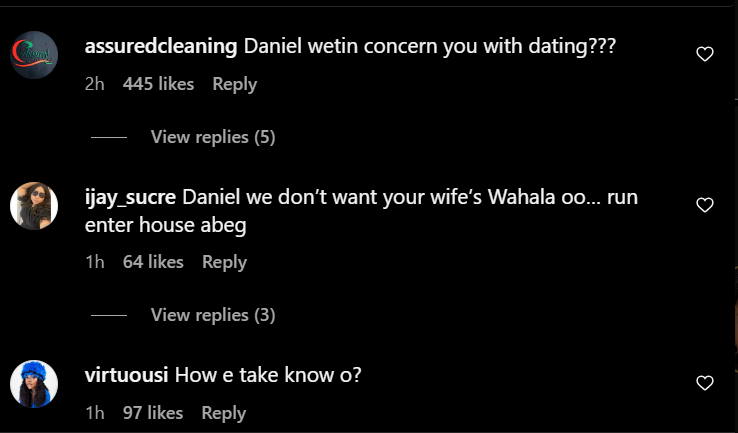
Task: Like the assuredcleaning comment with heart icon
Action: [705, 54]
